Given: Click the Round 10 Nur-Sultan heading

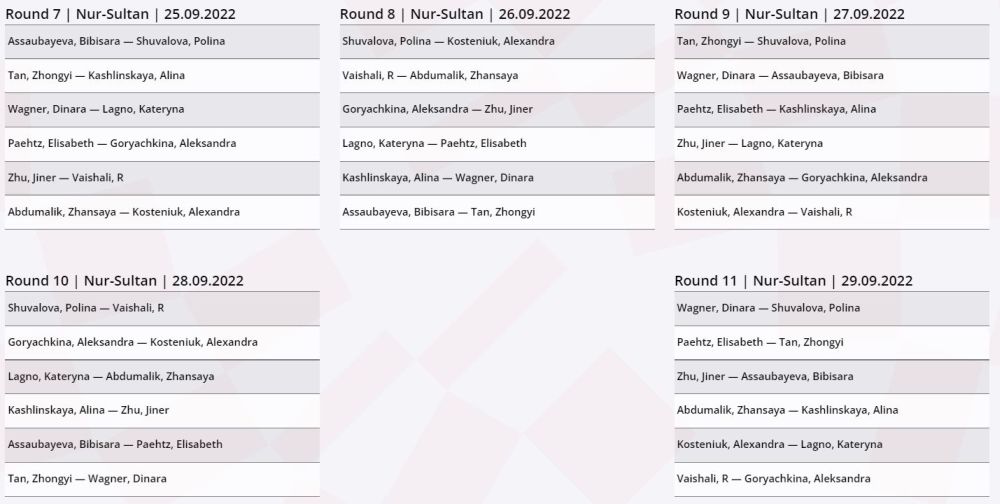Looking at the screenshot, I should (x=125, y=281).
